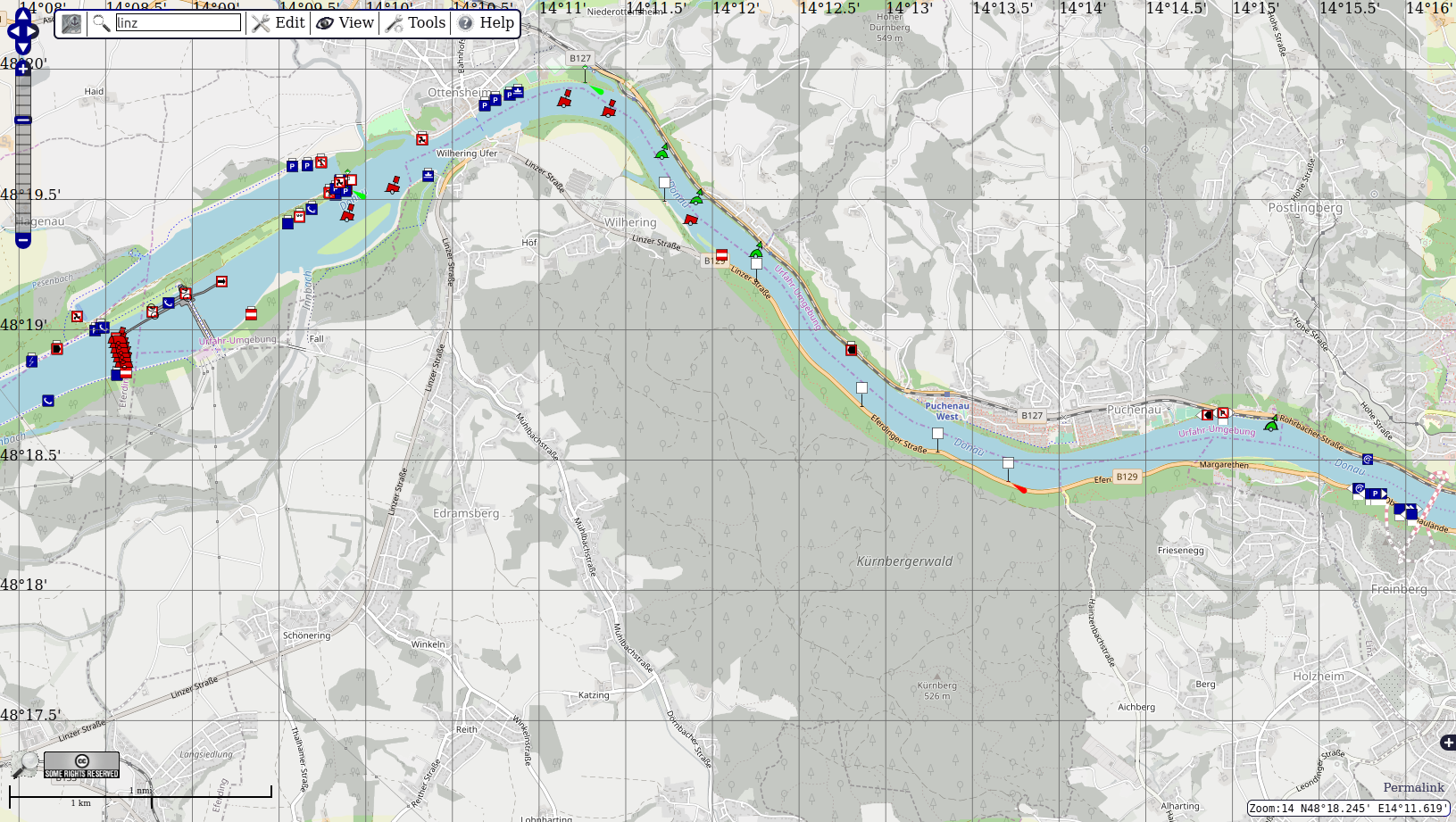Pan the map left with the arrow
The height and width of the screenshot is (822, 1456).
(12, 32)
